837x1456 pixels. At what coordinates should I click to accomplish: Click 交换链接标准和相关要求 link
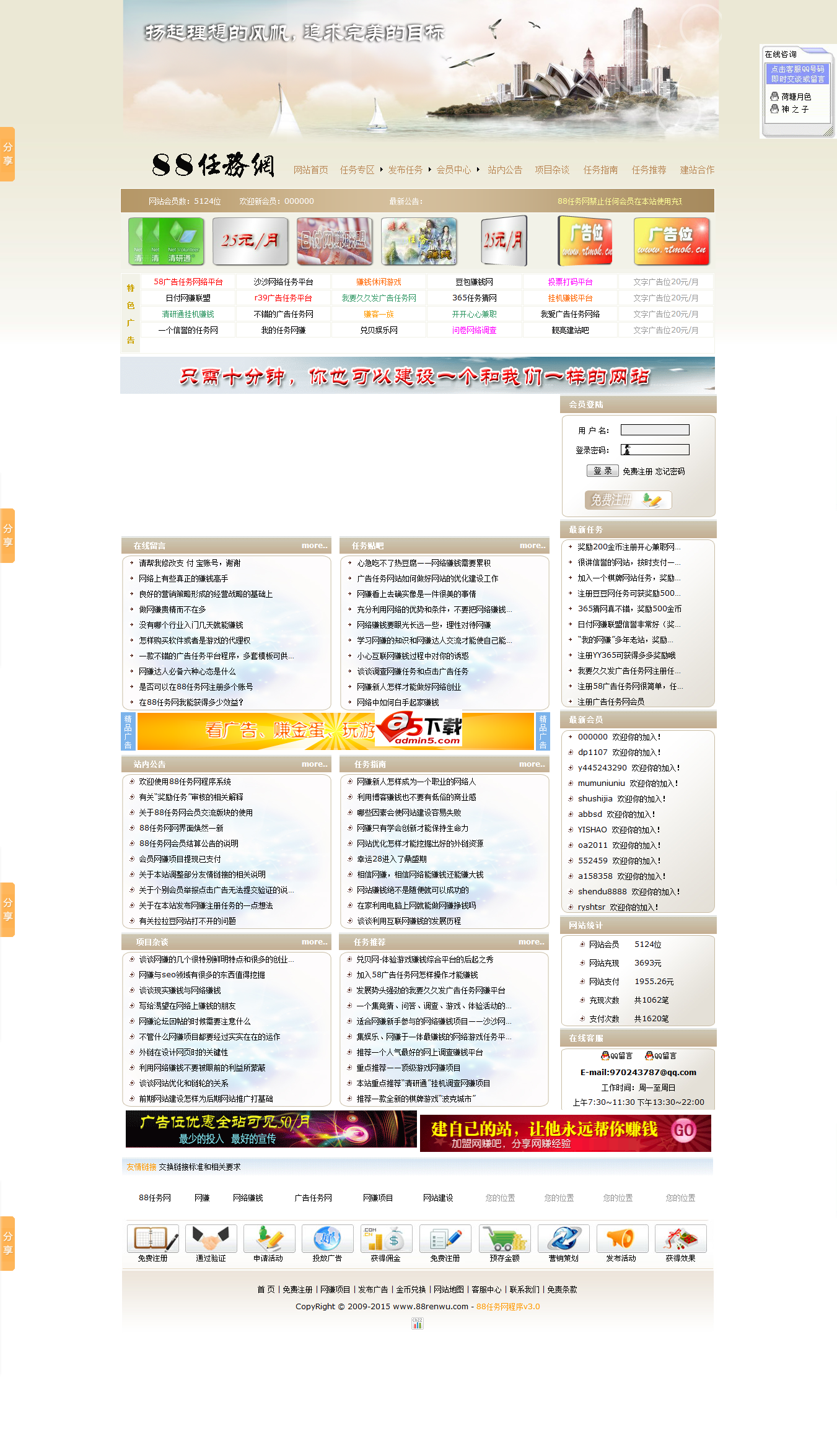click(x=199, y=1167)
